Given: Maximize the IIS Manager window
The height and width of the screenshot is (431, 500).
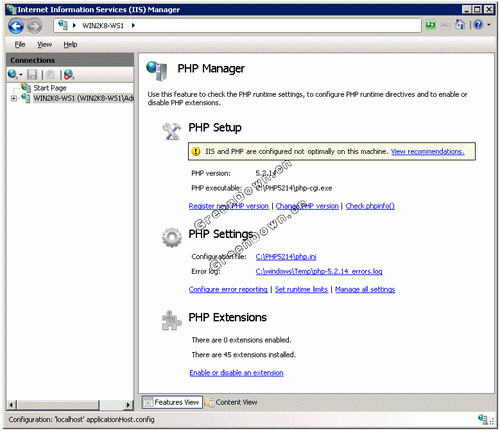Looking at the screenshot, I should 478,9.
